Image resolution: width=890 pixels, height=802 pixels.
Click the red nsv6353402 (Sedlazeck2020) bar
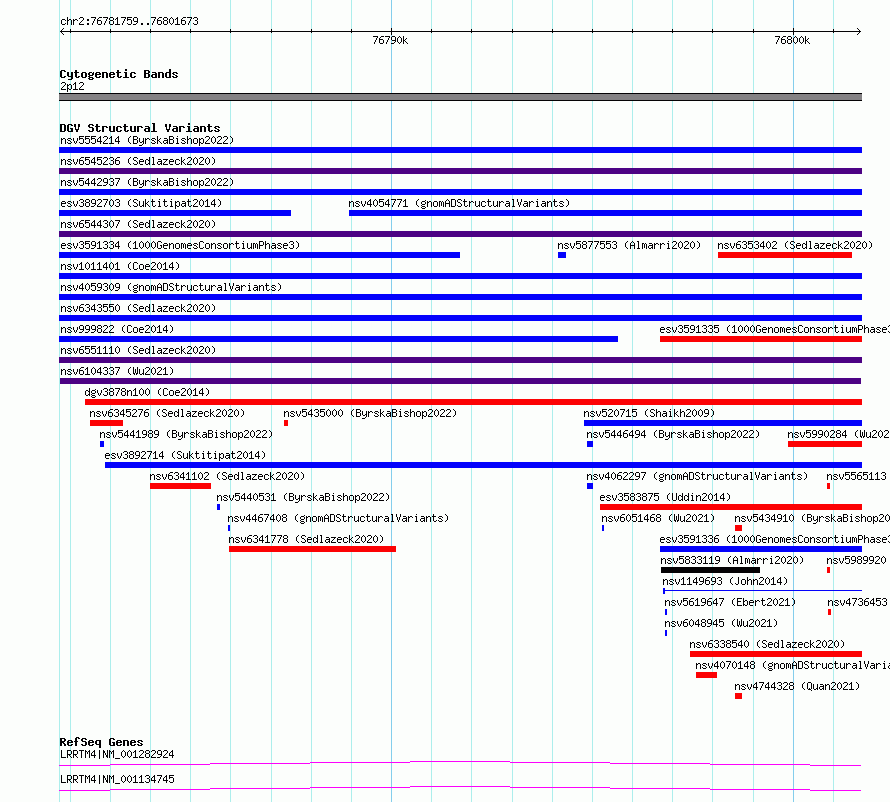[x=784, y=255]
